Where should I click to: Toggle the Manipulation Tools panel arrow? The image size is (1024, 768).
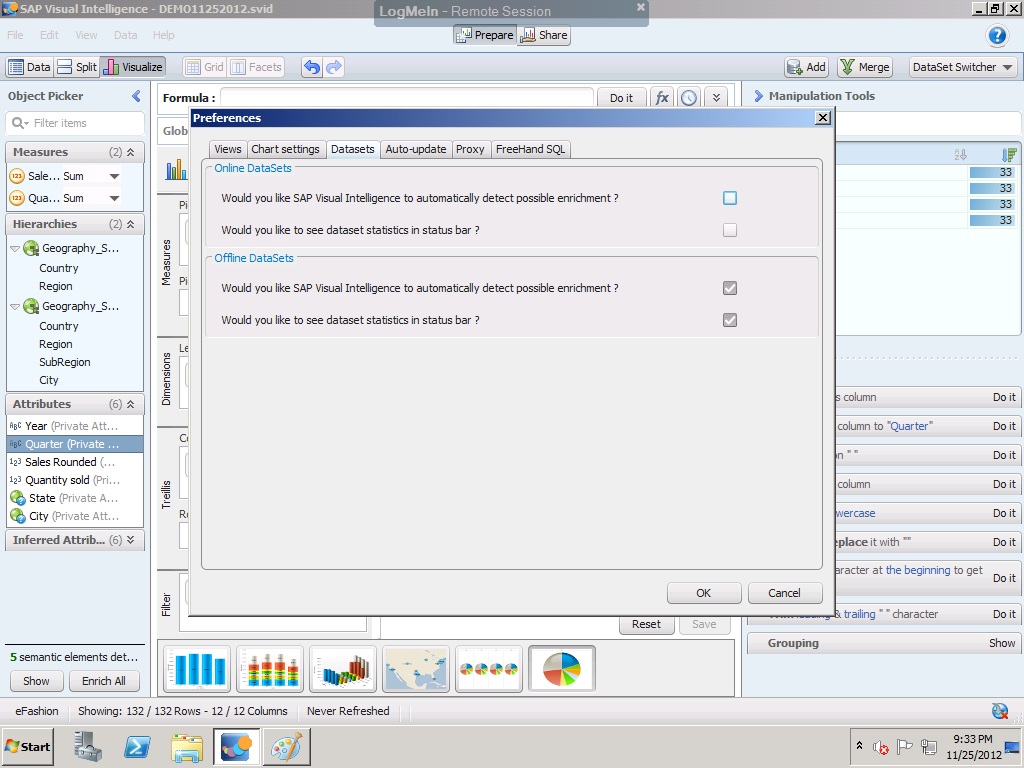[x=758, y=96]
